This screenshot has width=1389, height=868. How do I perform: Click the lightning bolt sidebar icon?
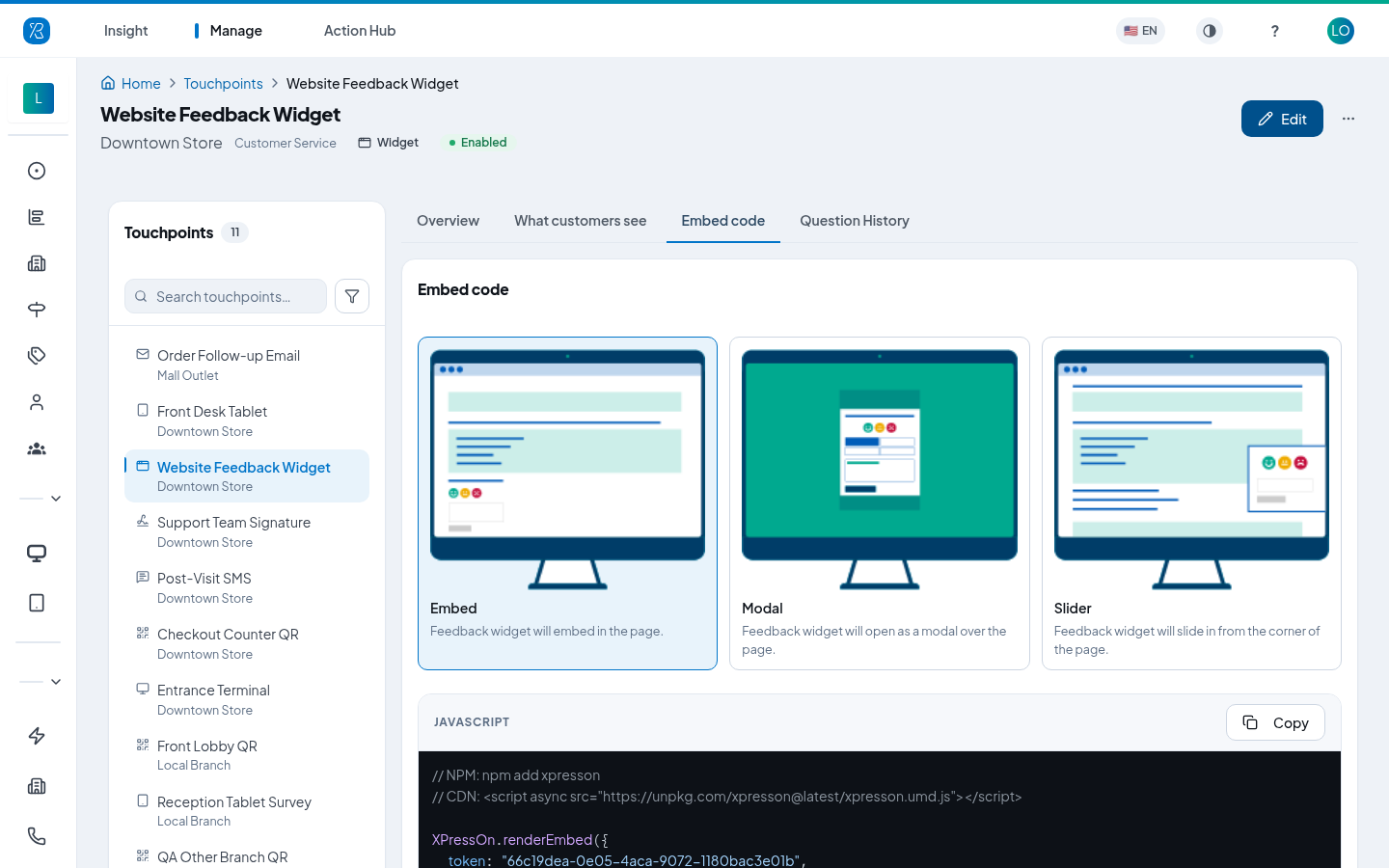pyautogui.click(x=37, y=736)
